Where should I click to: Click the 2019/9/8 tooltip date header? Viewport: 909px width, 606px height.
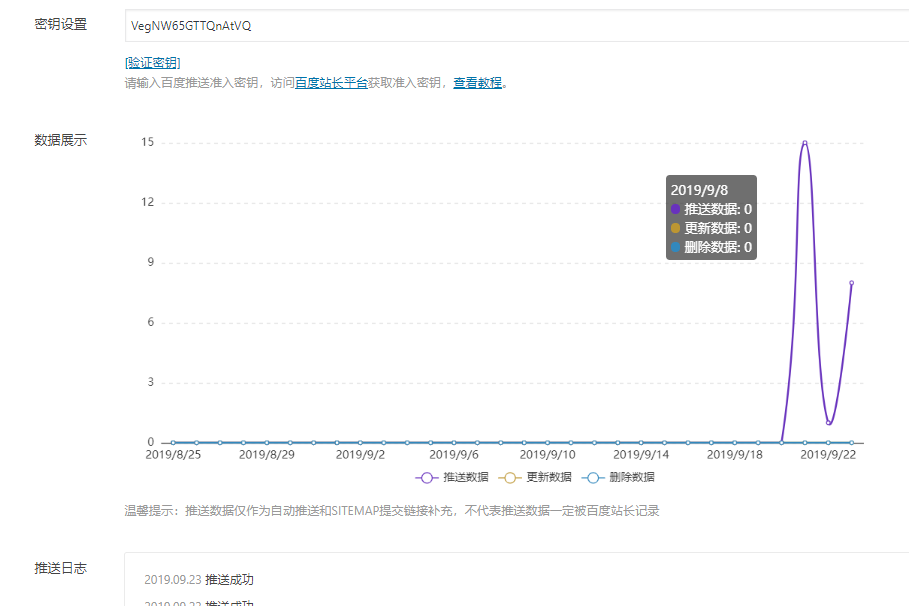pos(699,190)
